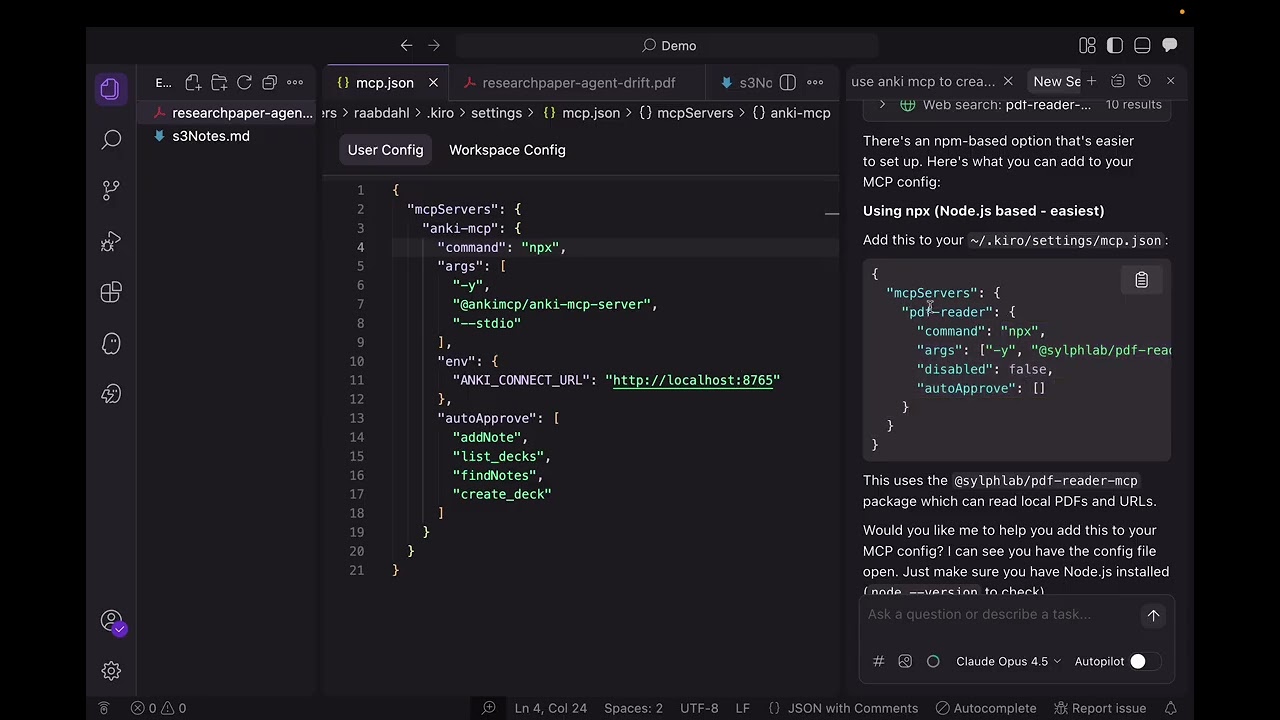Change indentation via Spaces: 2
The height and width of the screenshot is (720, 1280).
tap(633, 708)
